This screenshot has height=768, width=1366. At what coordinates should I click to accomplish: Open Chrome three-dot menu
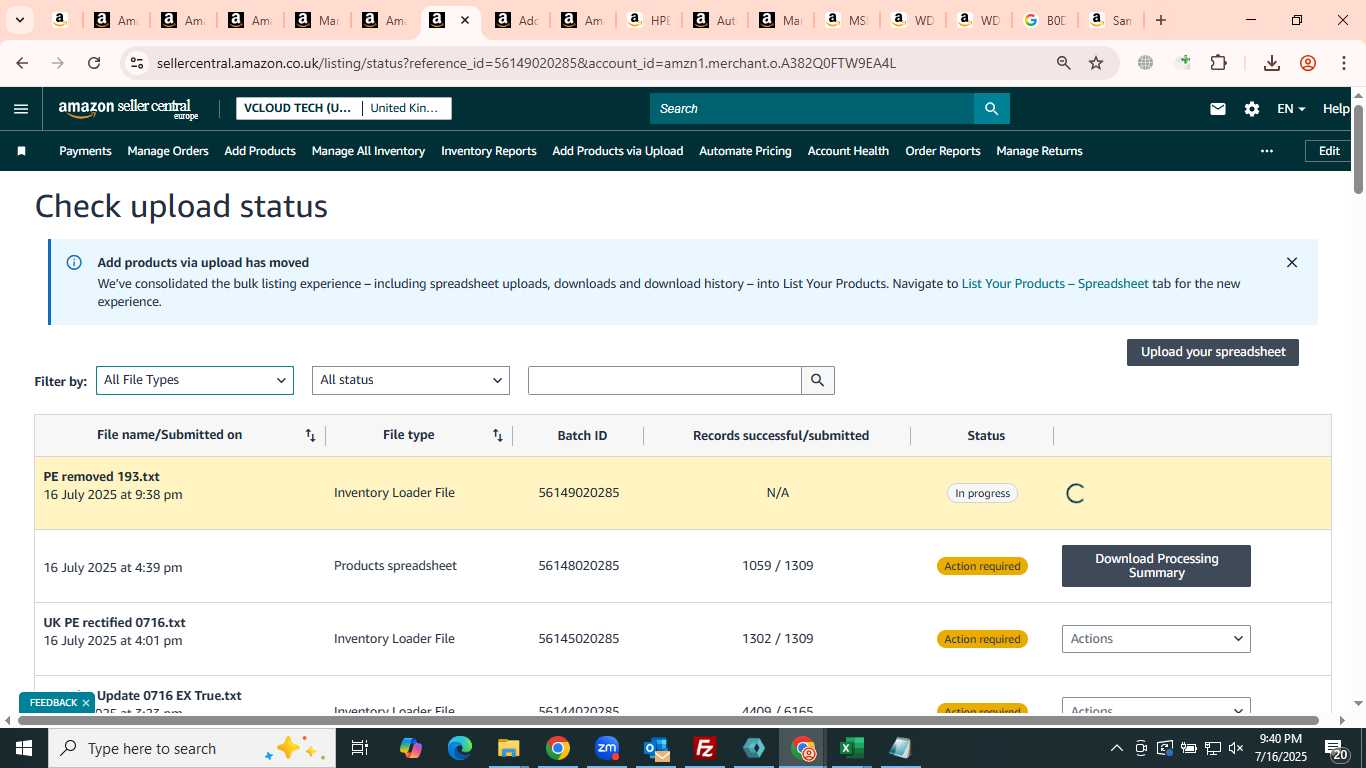[1344, 63]
